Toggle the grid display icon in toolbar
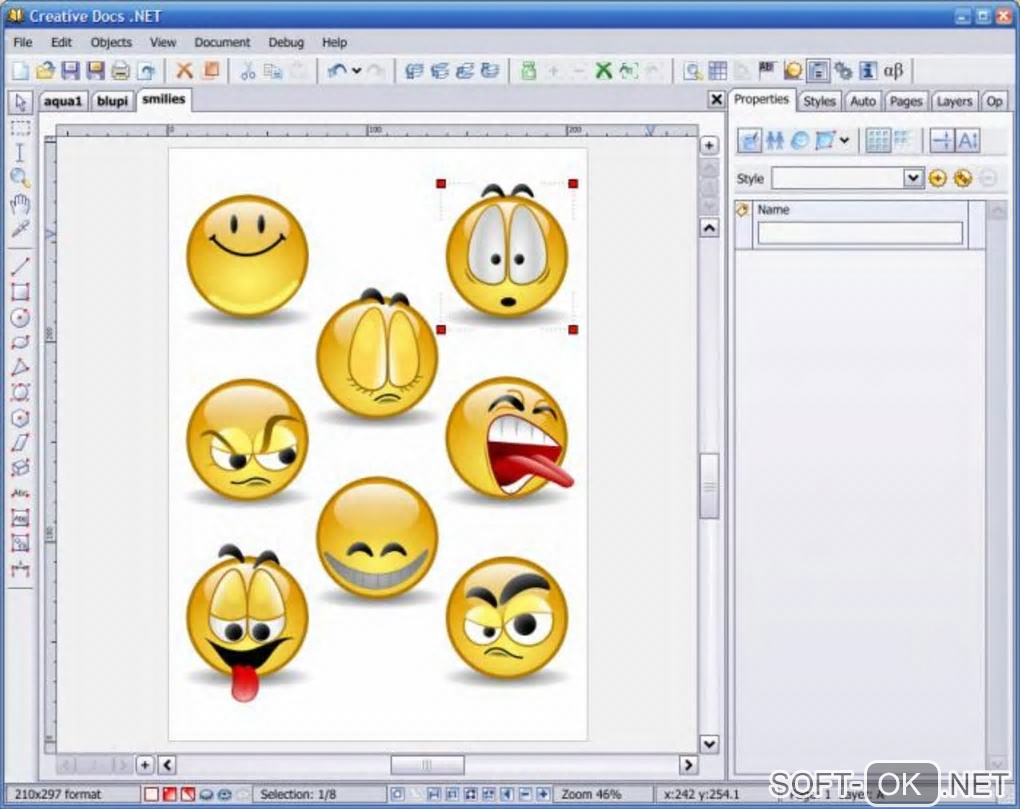This screenshot has height=809, width=1020. pos(718,71)
